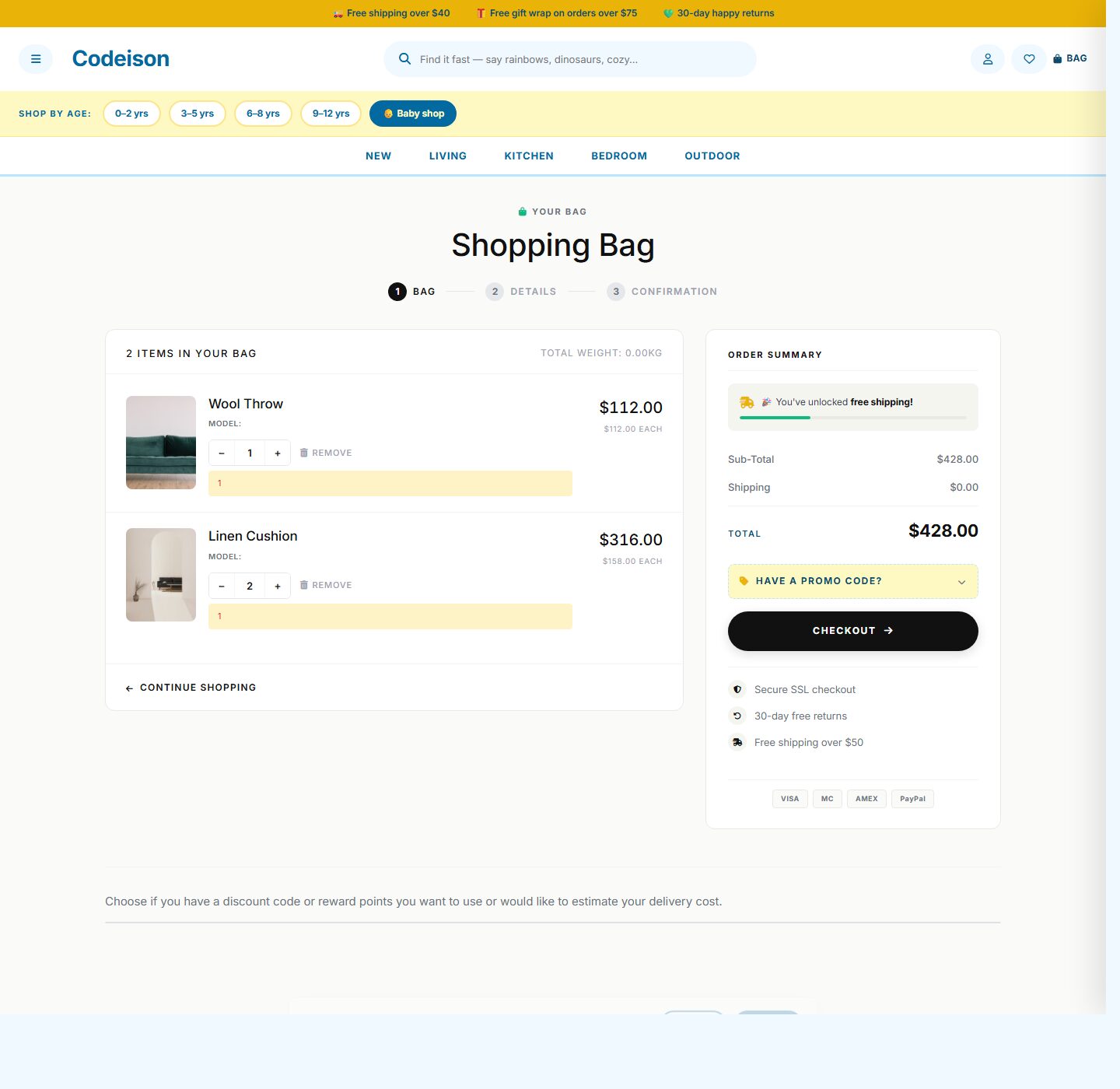Click the VISA payment badge
The height and width of the screenshot is (1089, 1120).
coord(790,799)
